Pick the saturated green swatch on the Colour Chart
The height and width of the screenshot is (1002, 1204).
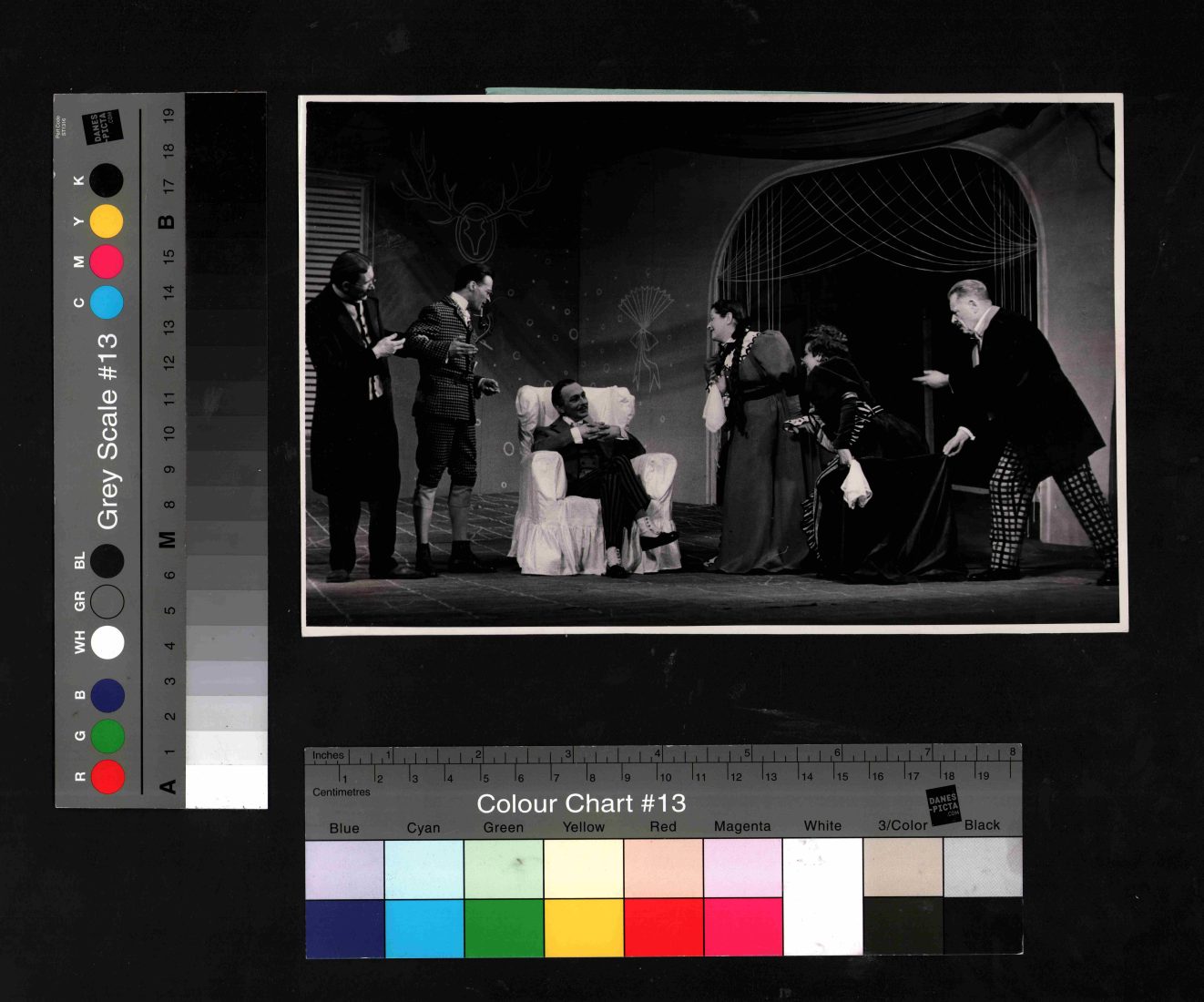pyautogui.click(x=504, y=927)
